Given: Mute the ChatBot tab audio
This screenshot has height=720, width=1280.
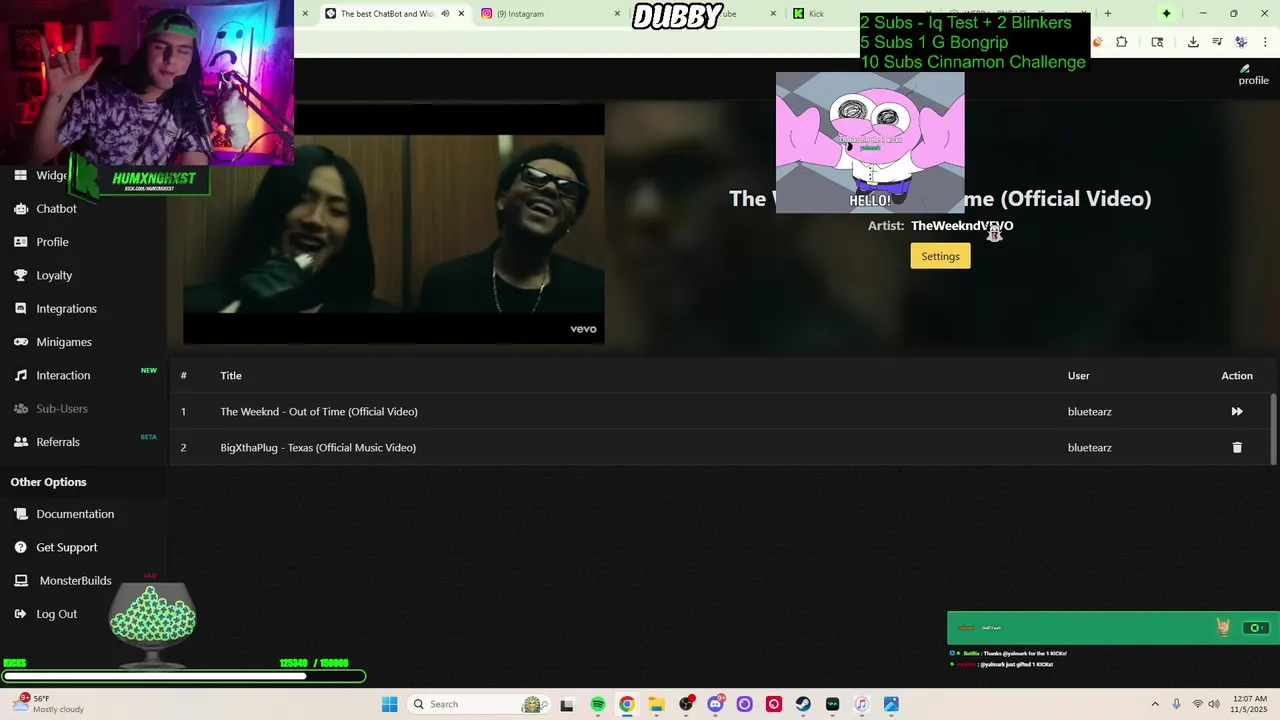Looking at the screenshot, I should pos(445,14).
